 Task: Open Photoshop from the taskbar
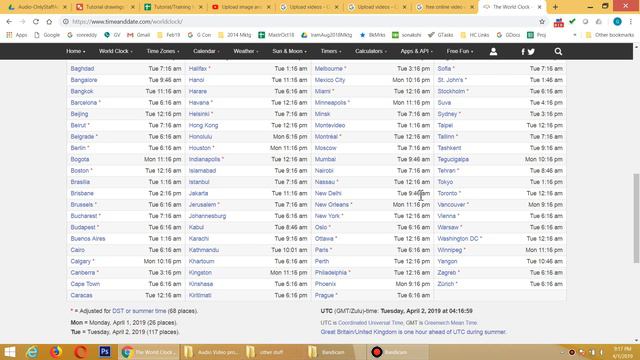[x=105, y=351]
